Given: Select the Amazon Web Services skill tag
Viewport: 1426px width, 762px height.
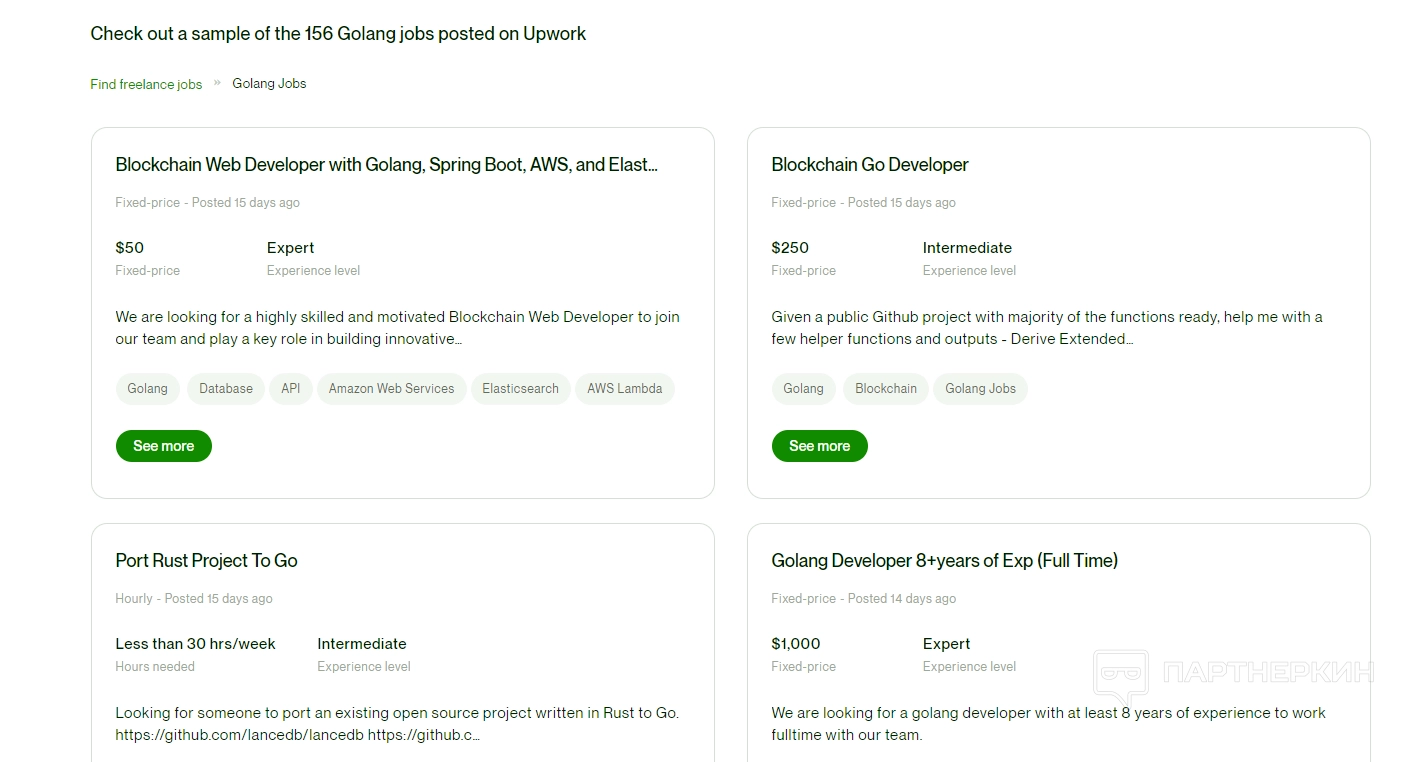Looking at the screenshot, I should pyautogui.click(x=391, y=389).
